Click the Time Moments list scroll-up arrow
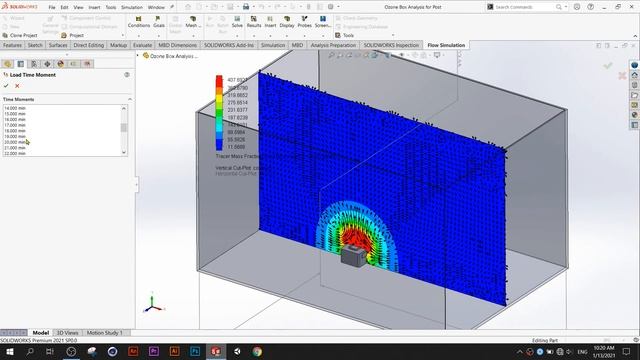This screenshot has width=640, height=360. tap(124, 108)
